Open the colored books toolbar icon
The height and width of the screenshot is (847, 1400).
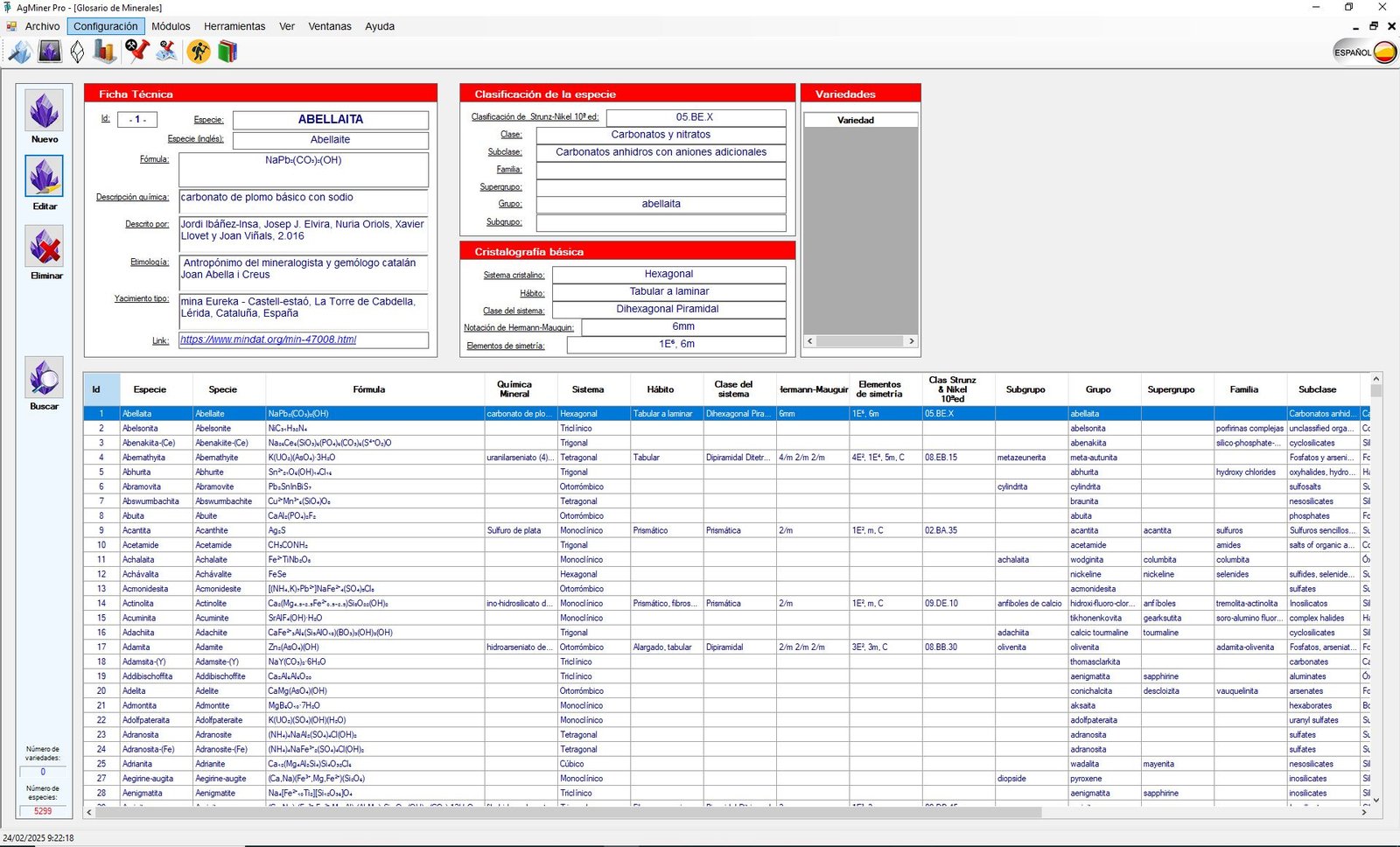pyautogui.click(x=227, y=52)
